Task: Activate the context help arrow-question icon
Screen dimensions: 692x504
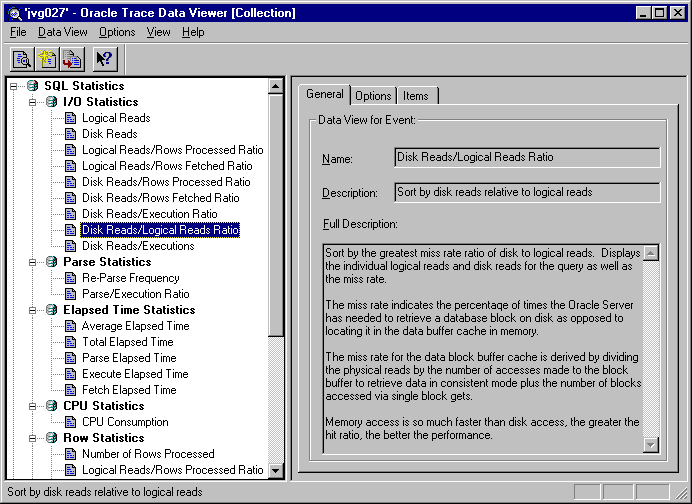Action: pos(105,59)
